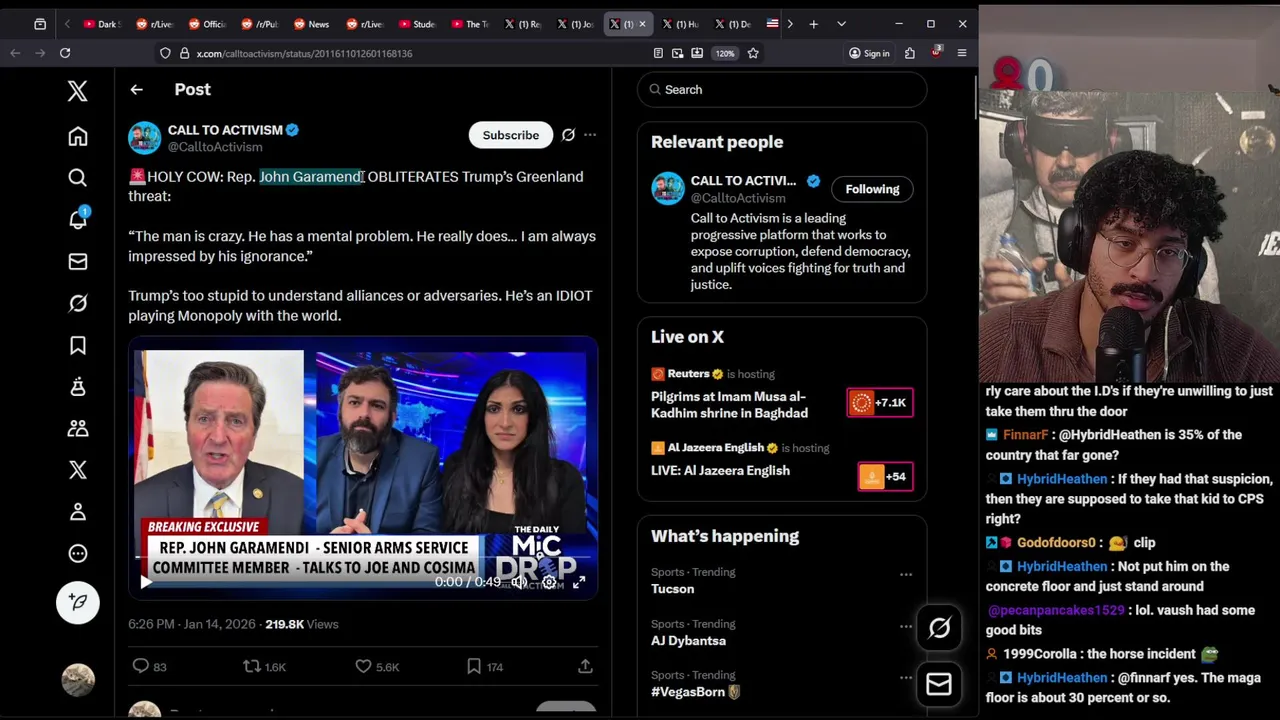
Task: Click the Search input field
Action: click(781, 89)
